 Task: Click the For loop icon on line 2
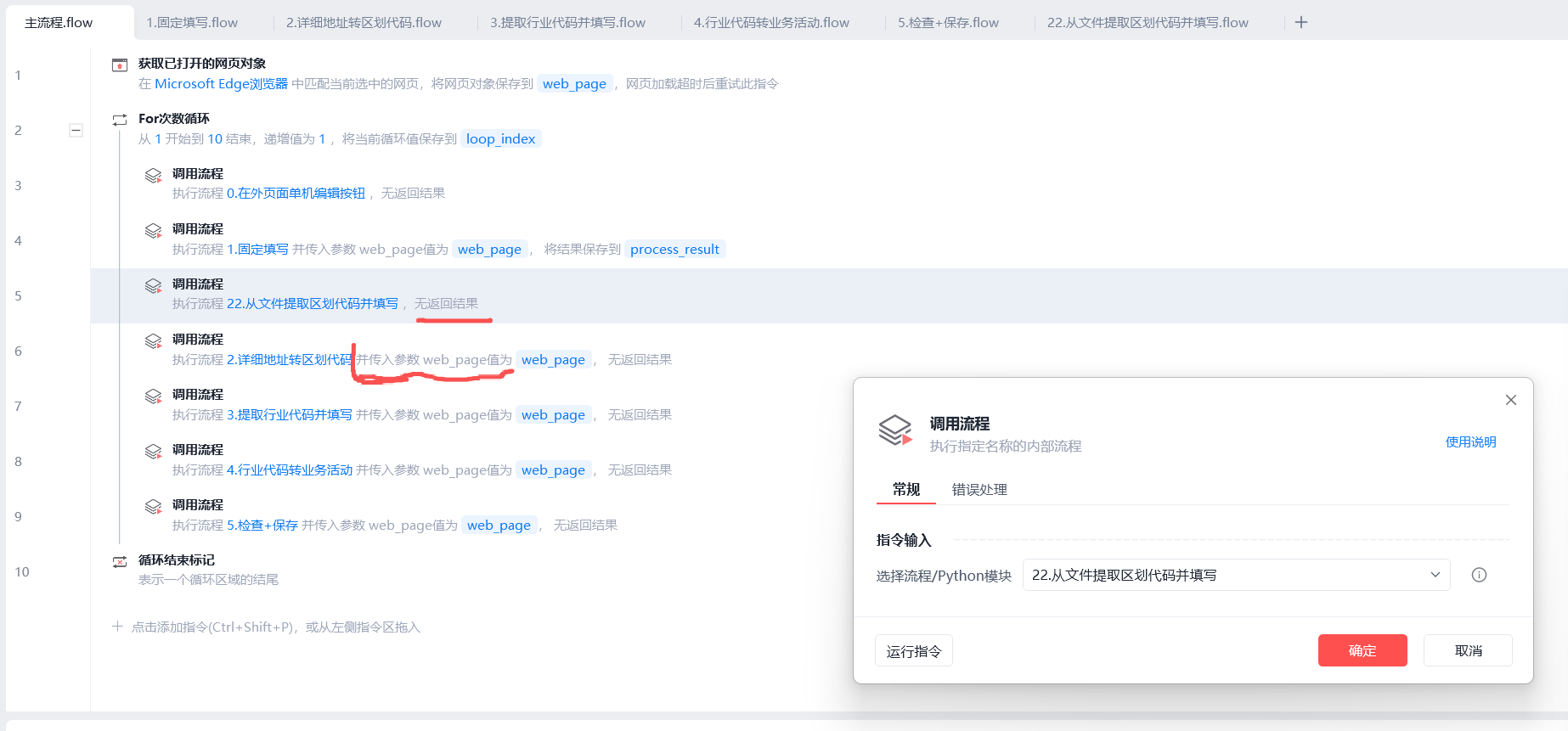click(120, 120)
